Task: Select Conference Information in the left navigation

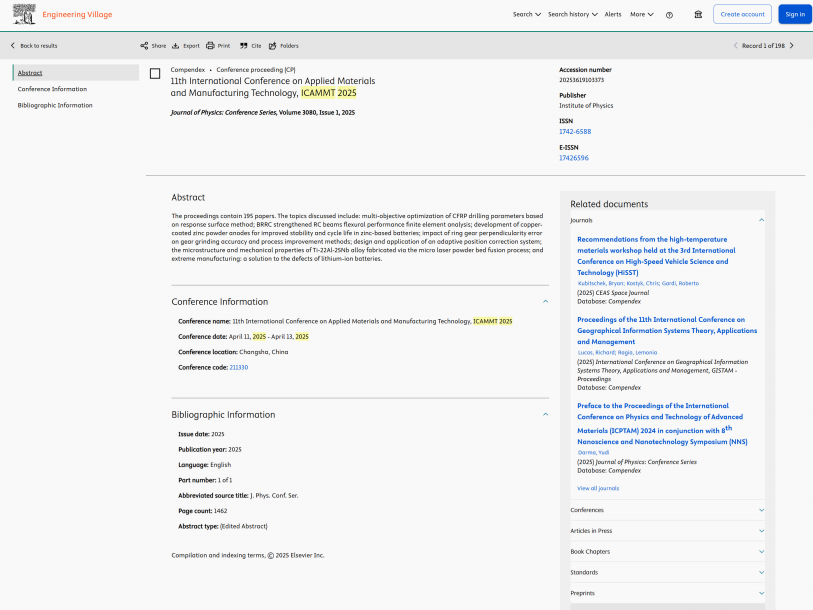Action: 52,89
